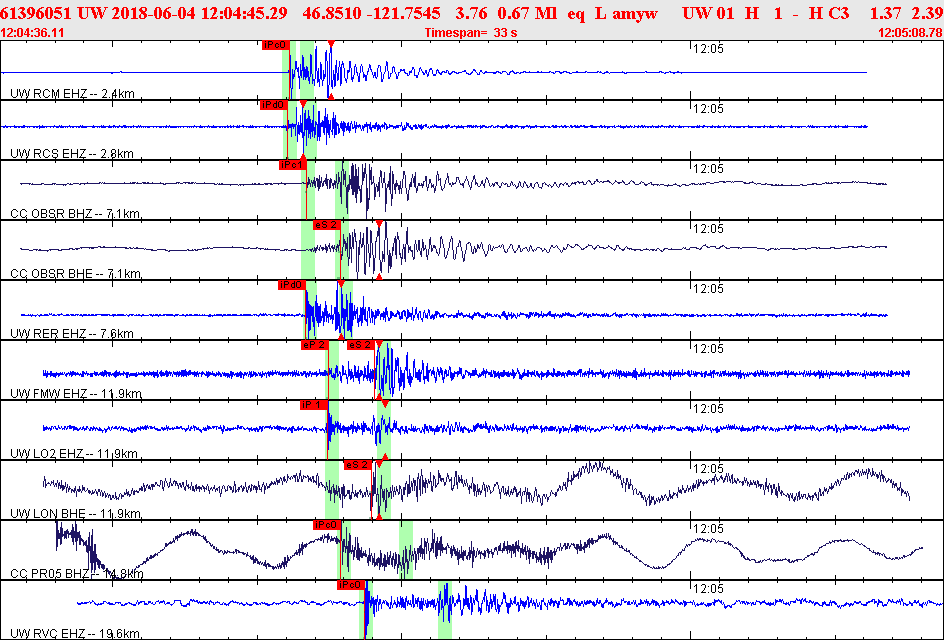Click the iPd0 pick label on UW RCS EHZ
Viewport: 944px width, 640px height.
[x=276, y=103]
